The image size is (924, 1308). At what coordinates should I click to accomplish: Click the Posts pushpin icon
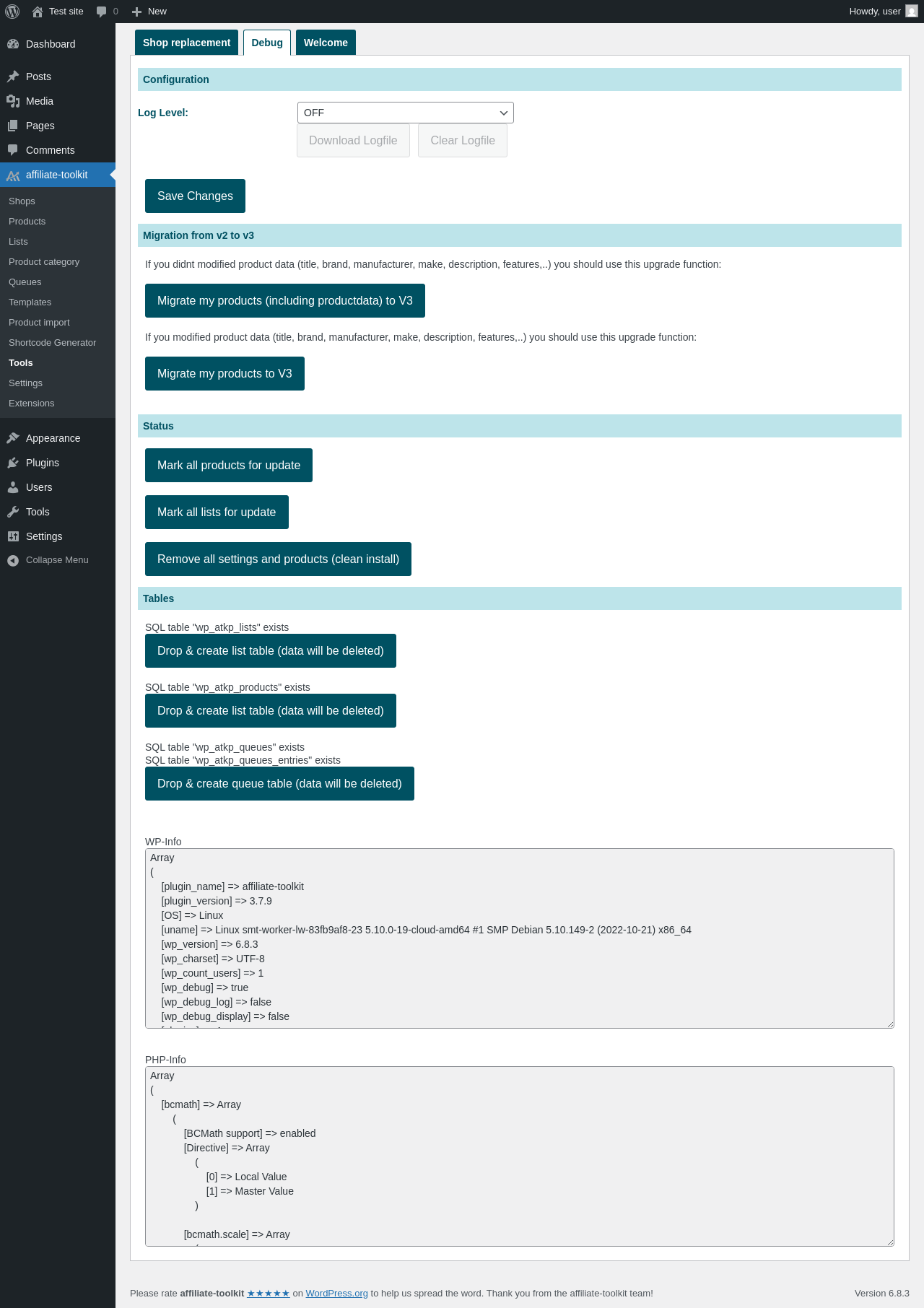13,77
